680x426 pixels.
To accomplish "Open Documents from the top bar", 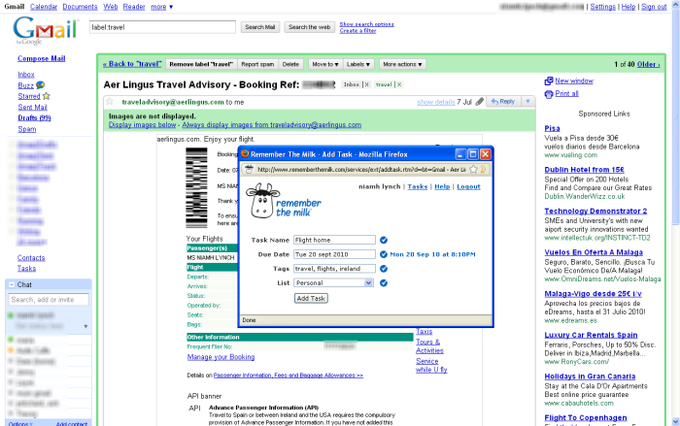I will (80, 7).
